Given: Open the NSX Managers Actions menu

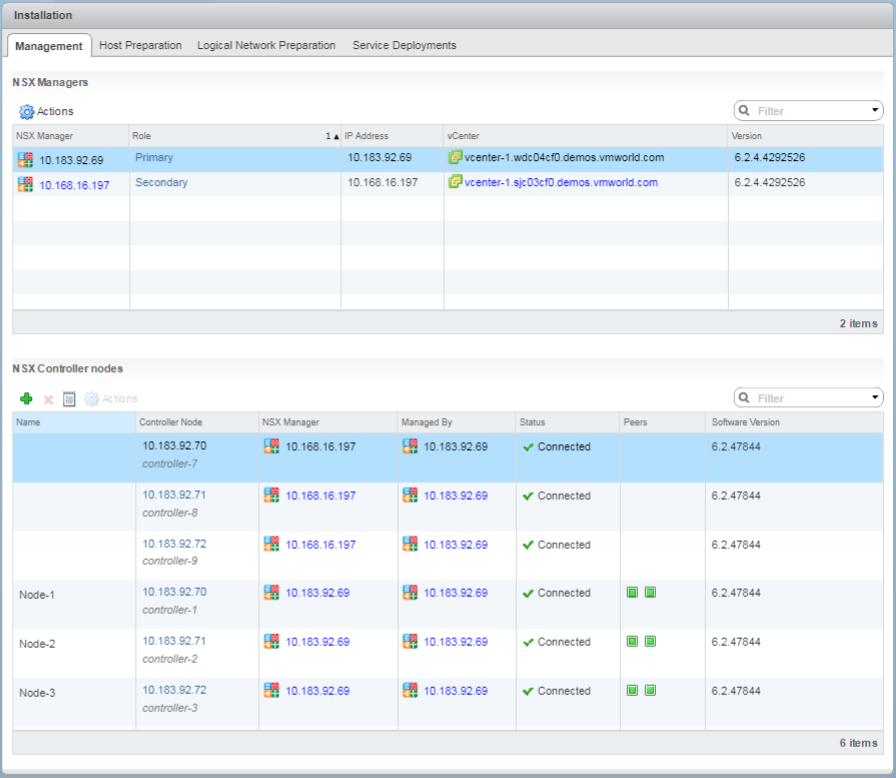Looking at the screenshot, I should tap(55, 112).
